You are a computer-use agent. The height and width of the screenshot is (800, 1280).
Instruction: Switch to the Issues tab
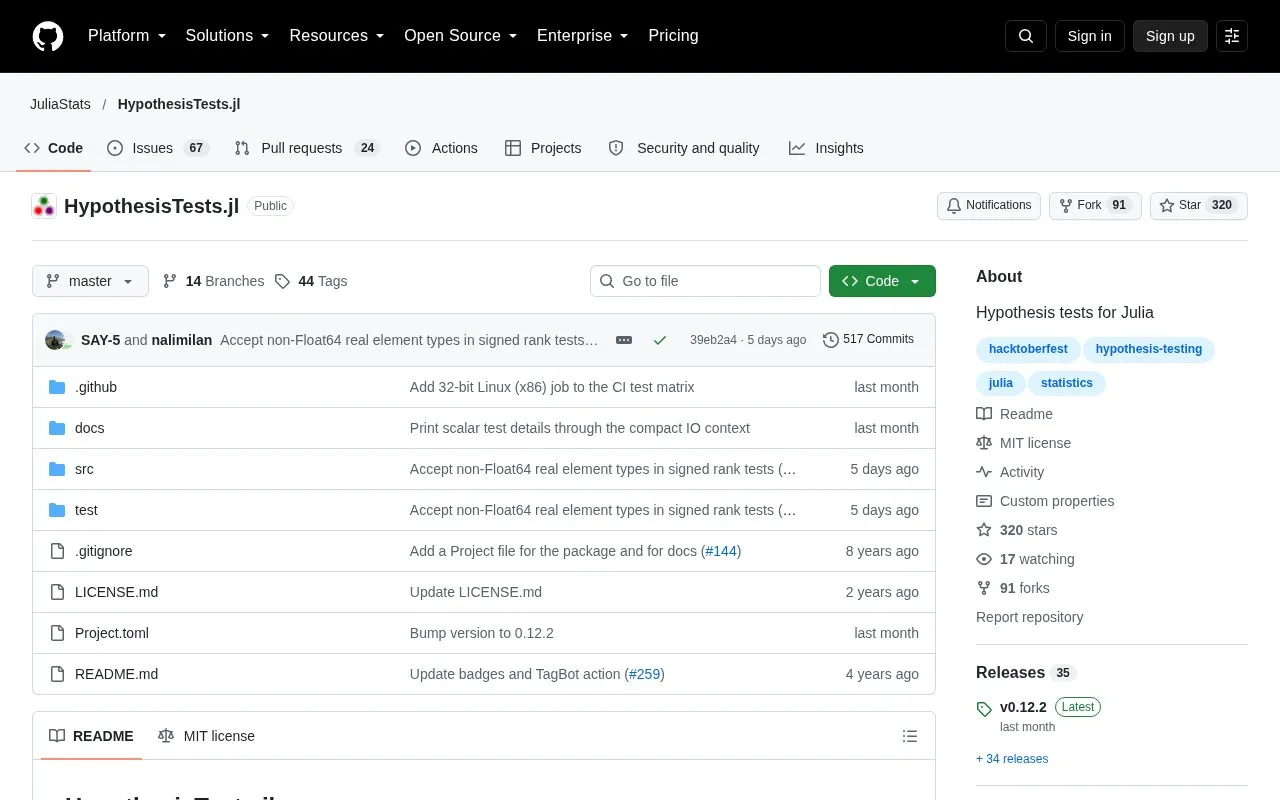(x=157, y=148)
